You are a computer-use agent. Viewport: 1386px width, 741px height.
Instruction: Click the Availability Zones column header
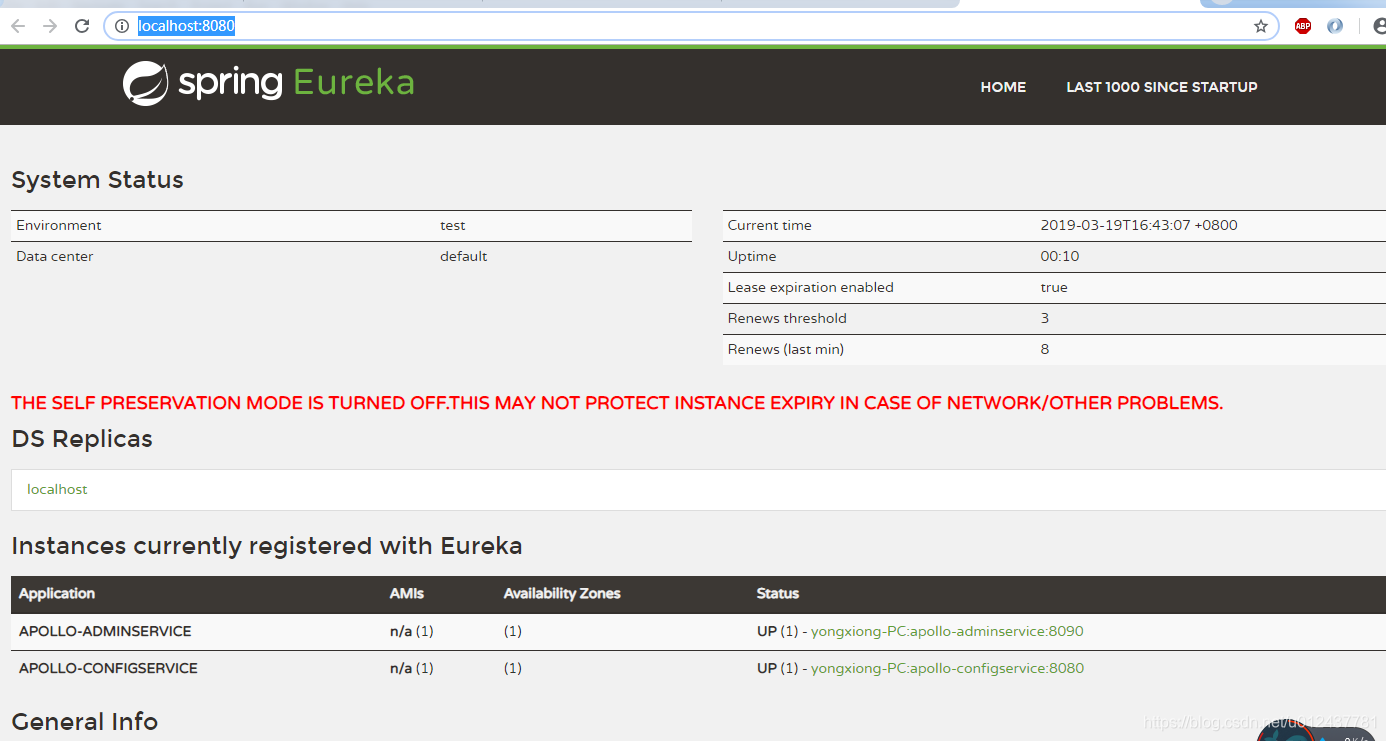point(562,593)
